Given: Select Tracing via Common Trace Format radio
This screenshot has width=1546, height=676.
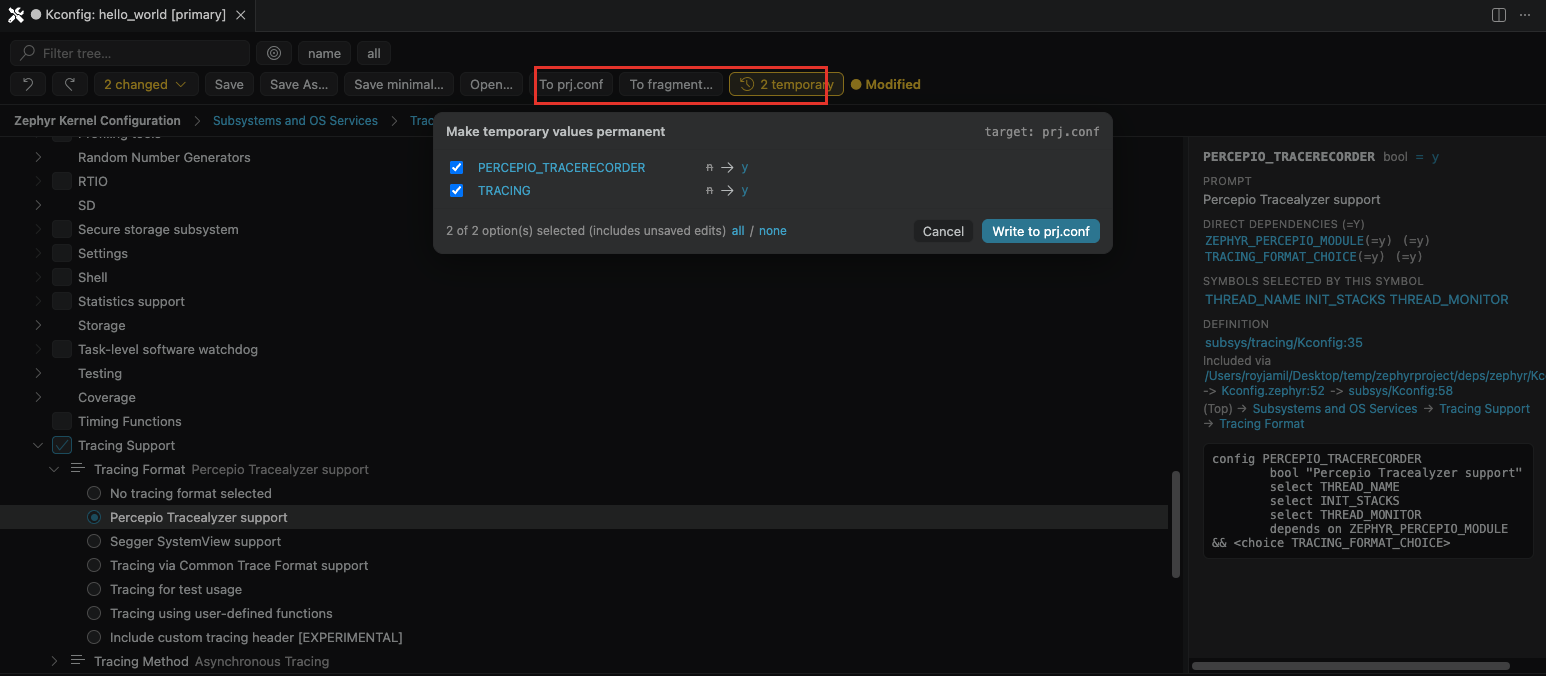Looking at the screenshot, I should click(94, 565).
